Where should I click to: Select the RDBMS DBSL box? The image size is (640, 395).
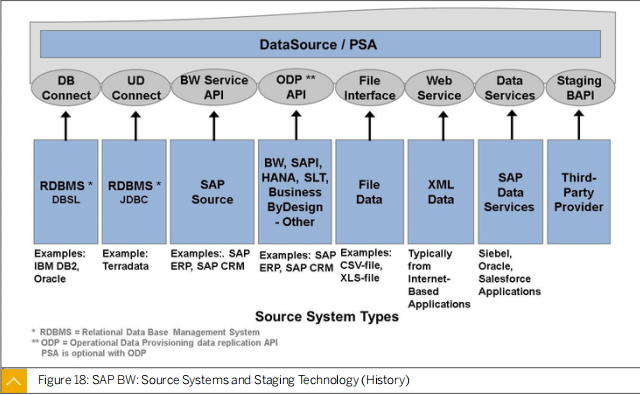66,192
